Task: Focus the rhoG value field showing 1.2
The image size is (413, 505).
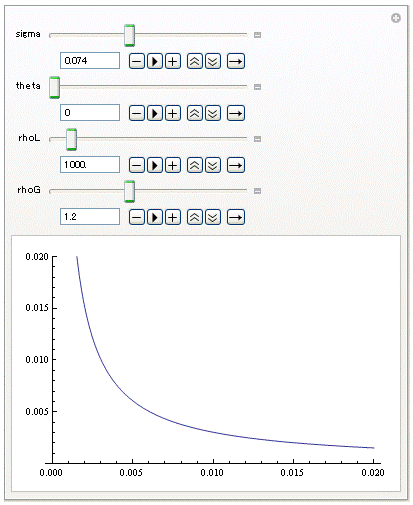Action: (90, 217)
